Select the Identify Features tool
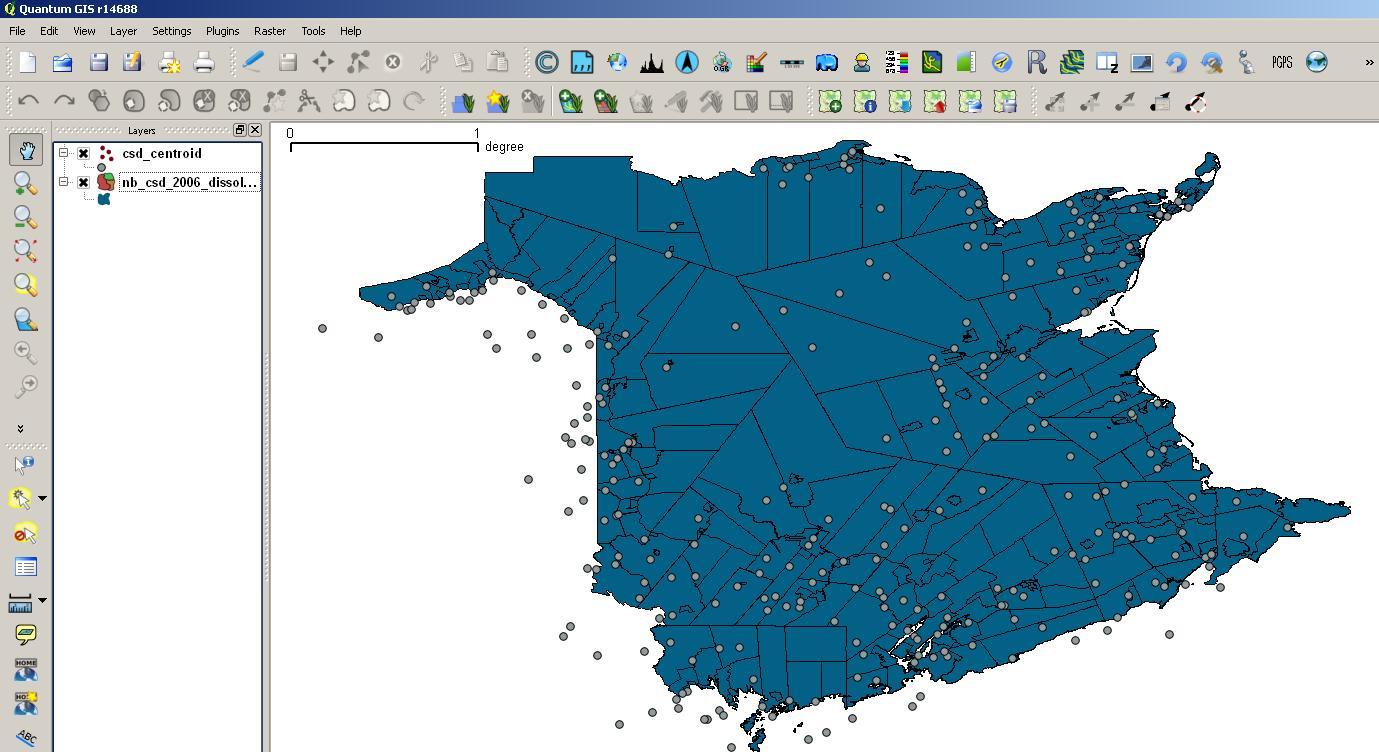This screenshot has width=1379, height=752. (x=26, y=464)
